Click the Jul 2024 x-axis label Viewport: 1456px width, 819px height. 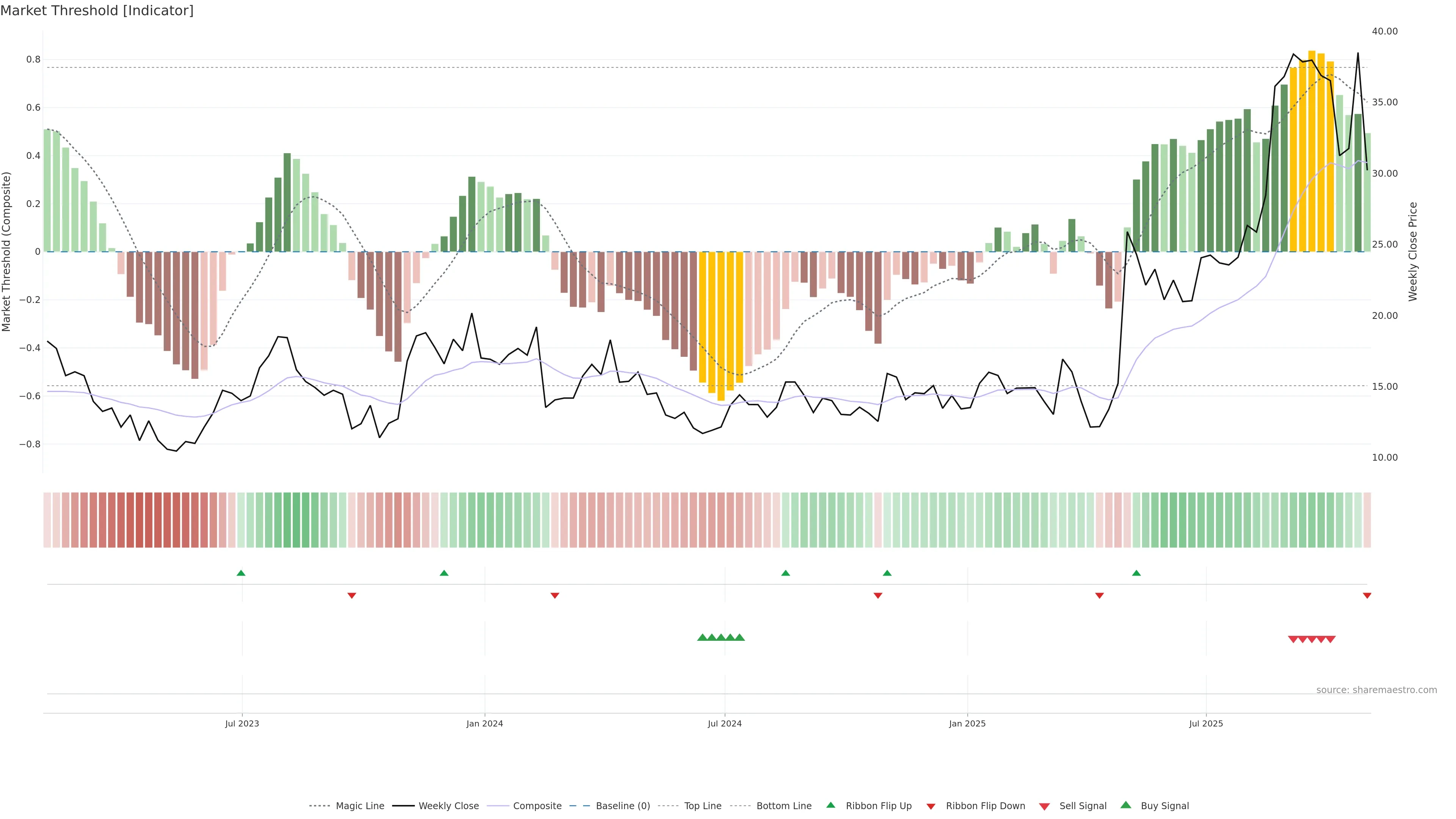[725, 723]
